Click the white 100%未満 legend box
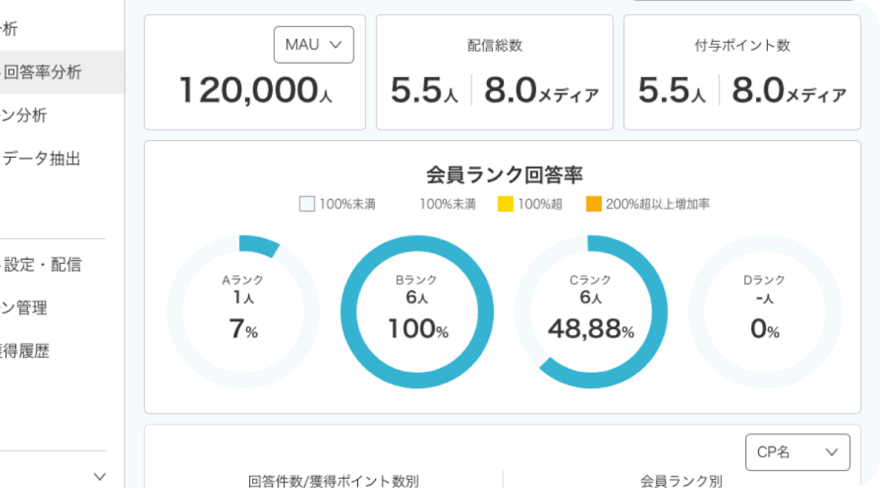The image size is (880, 488). pyautogui.click(x=307, y=204)
